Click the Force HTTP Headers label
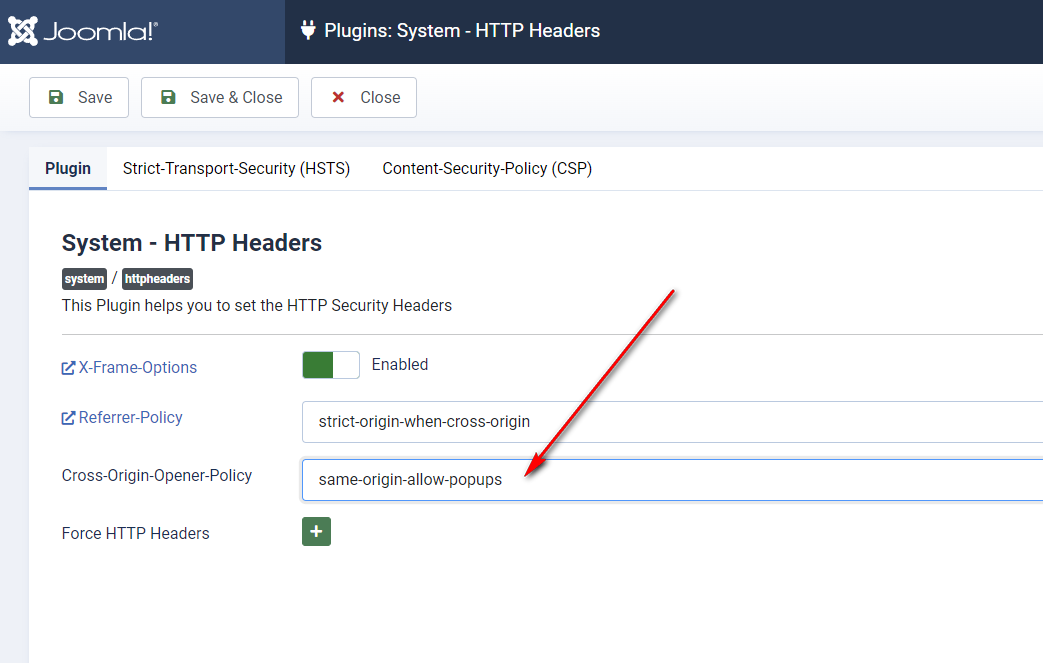This screenshot has height=663, width=1043. [x=136, y=533]
